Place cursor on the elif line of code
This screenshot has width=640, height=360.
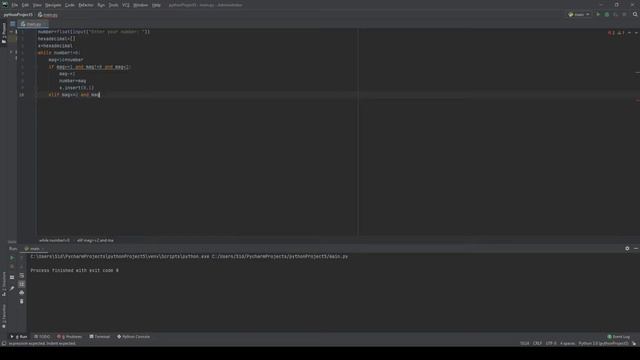tap(74, 95)
